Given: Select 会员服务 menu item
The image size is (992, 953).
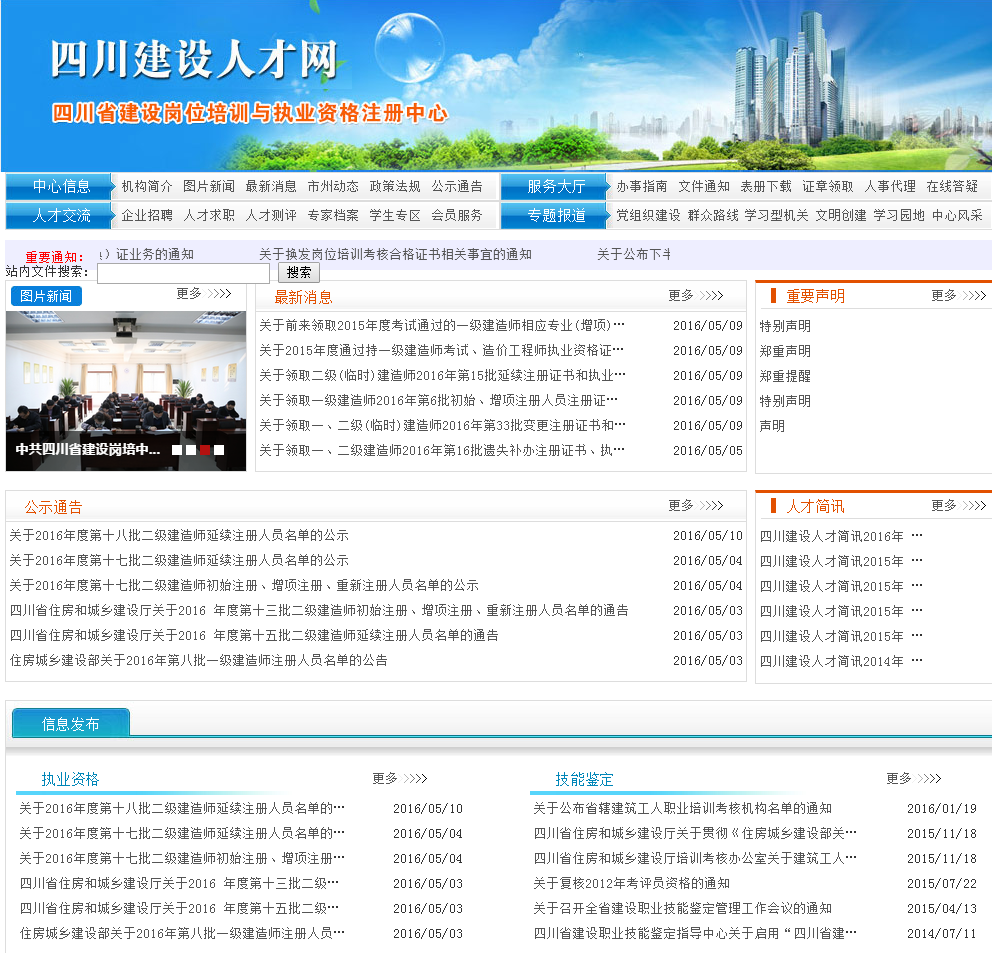Looking at the screenshot, I should pos(457,215).
